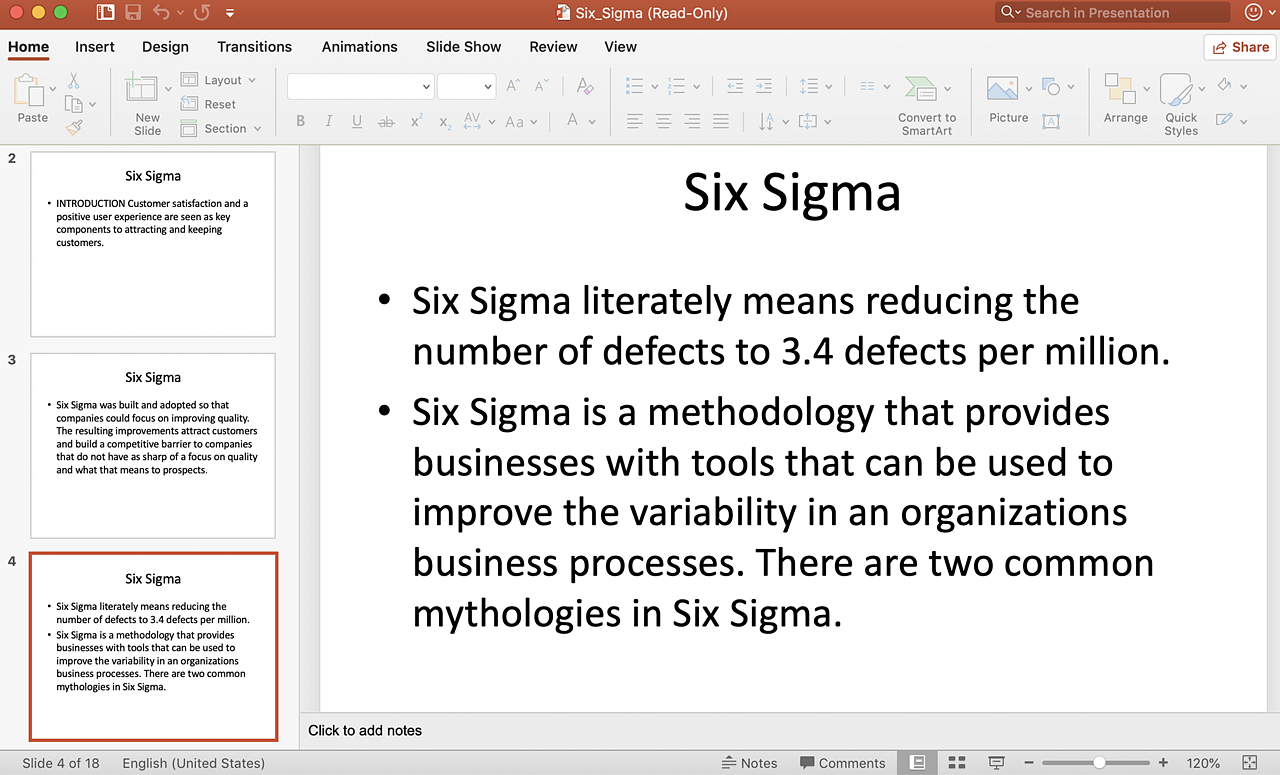Open the Animations tab
1280x775 pixels.
[x=359, y=47]
